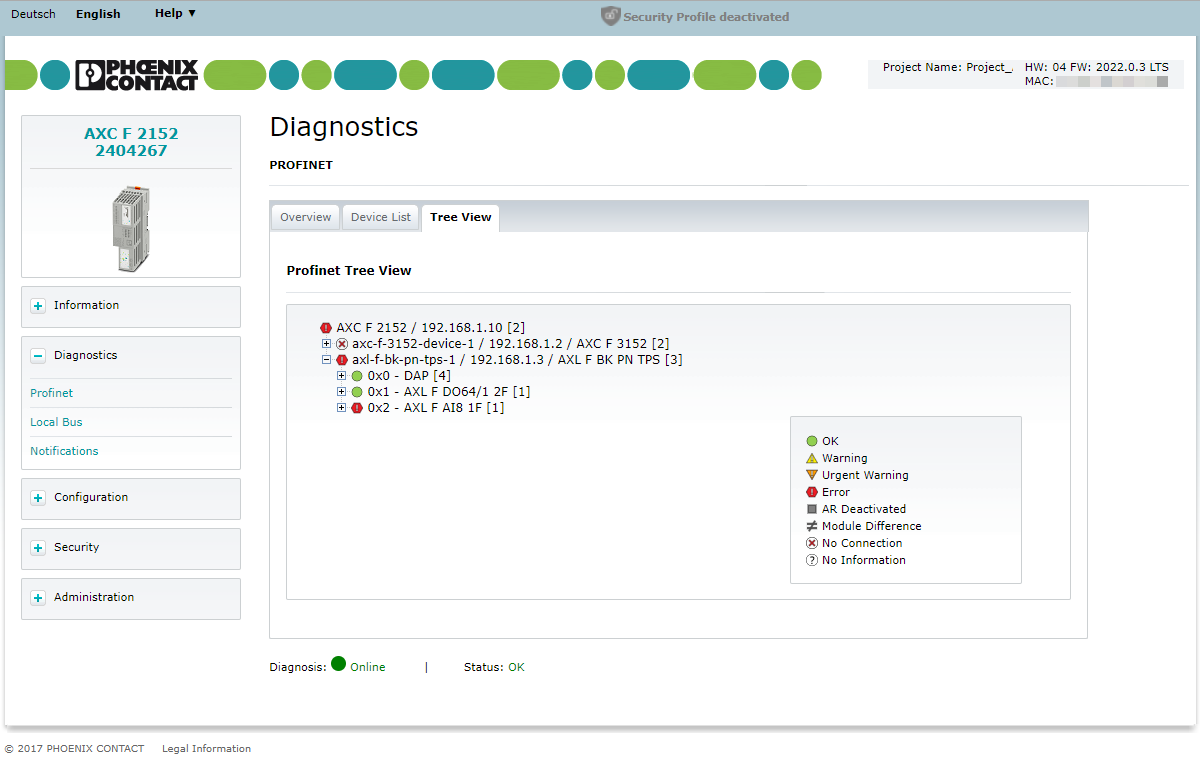
Task: Click the No Information legend icon
Action: [x=812, y=560]
